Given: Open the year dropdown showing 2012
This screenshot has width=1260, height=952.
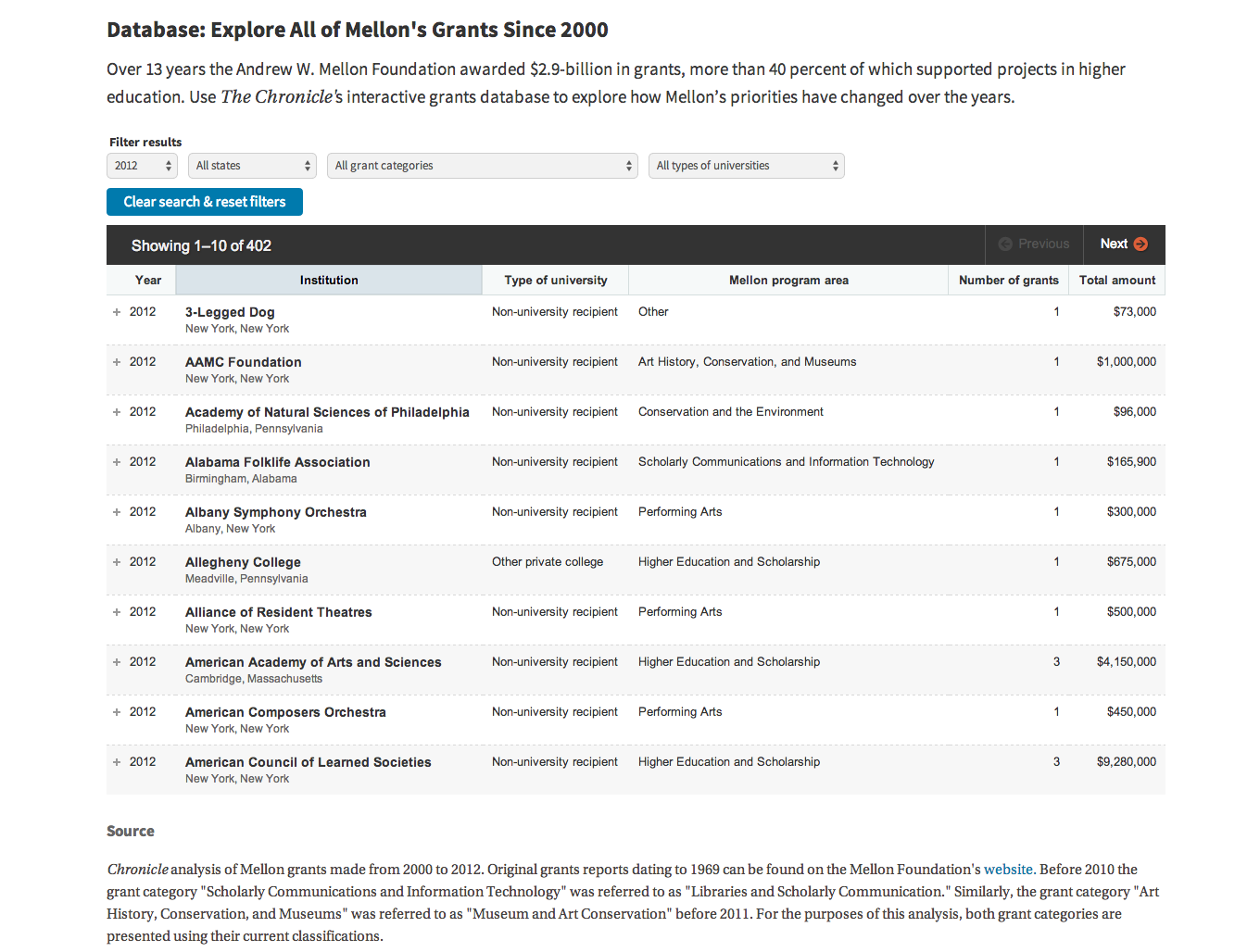Looking at the screenshot, I should coord(142,166).
